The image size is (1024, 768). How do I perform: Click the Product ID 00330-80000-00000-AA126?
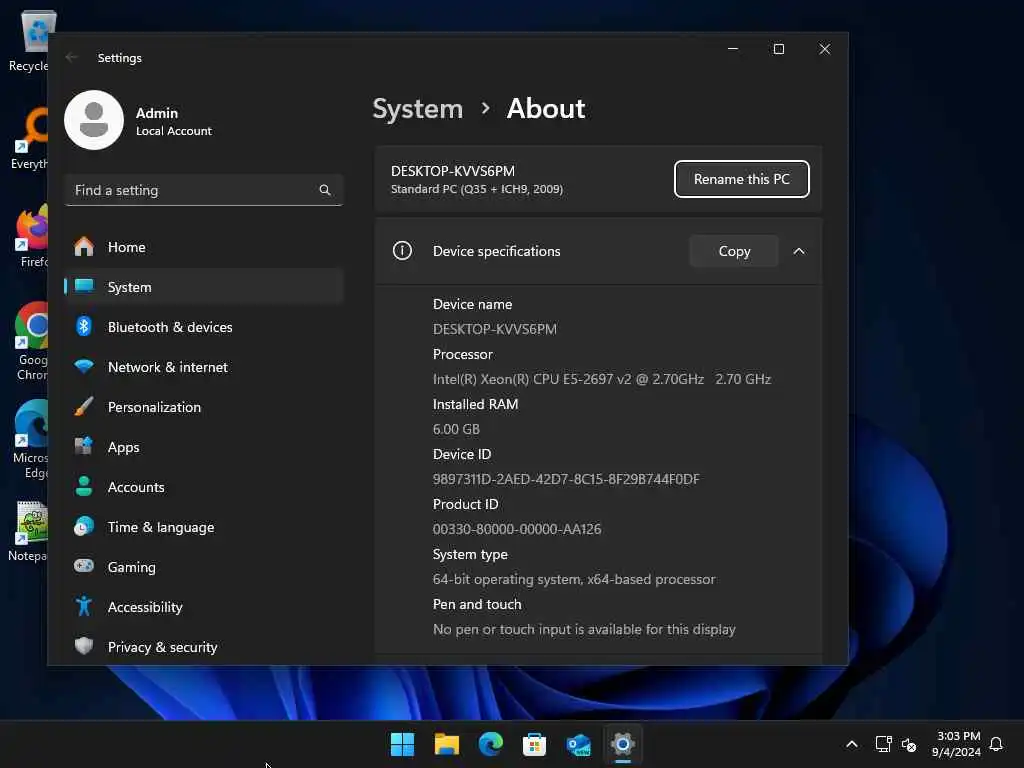pyautogui.click(x=517, y=529)
